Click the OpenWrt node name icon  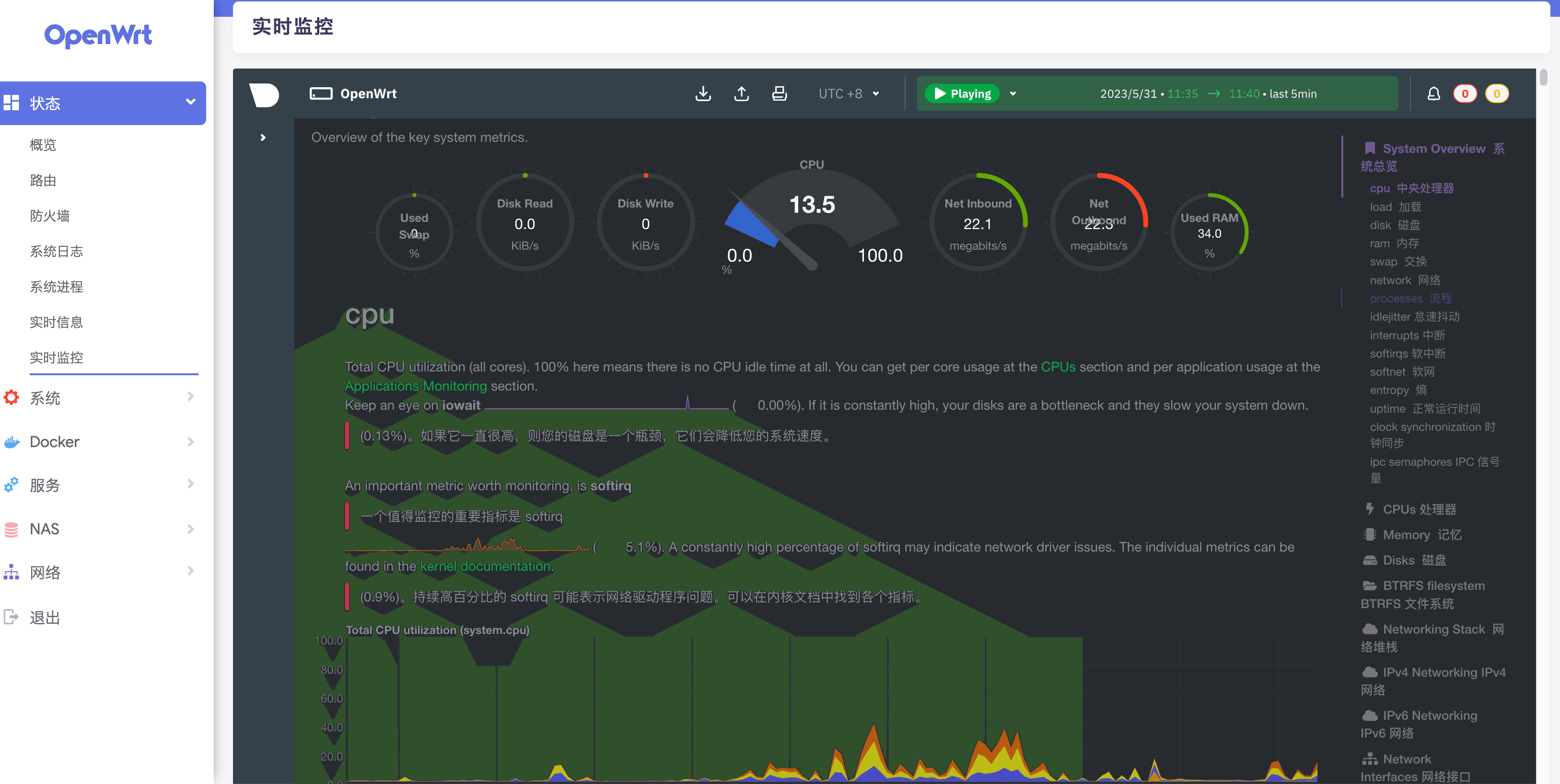click(x=321, y=94)
